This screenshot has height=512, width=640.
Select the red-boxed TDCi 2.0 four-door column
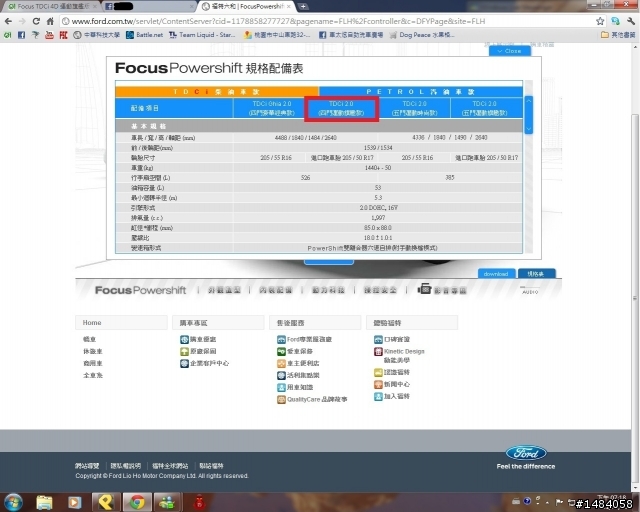(341, 108)
